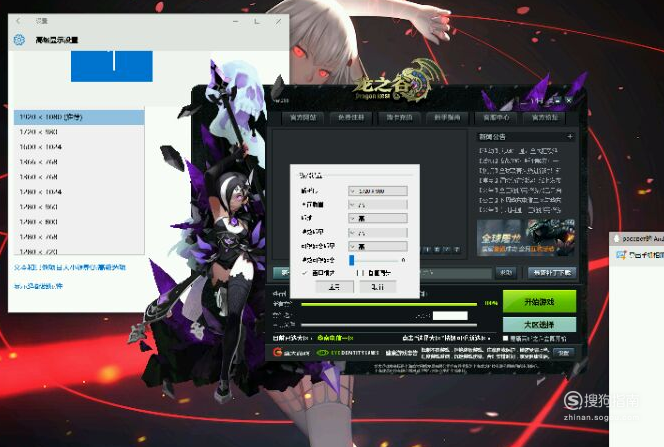This screenshot has height=447, width=664.
Task: Click the first news line in 新闻公告
Action: point(519,151)
